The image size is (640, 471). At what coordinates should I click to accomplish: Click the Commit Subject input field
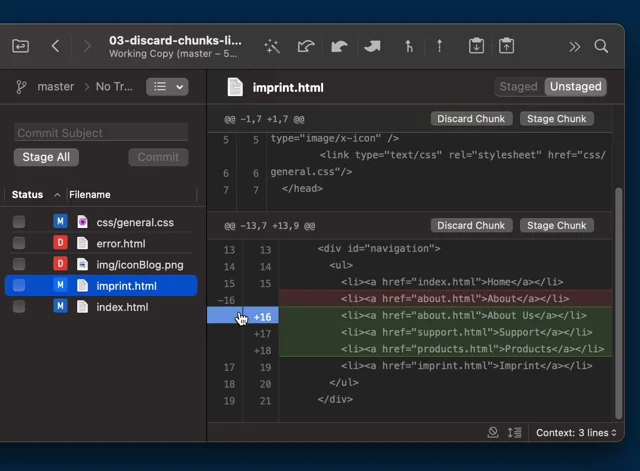click(101, 133)
